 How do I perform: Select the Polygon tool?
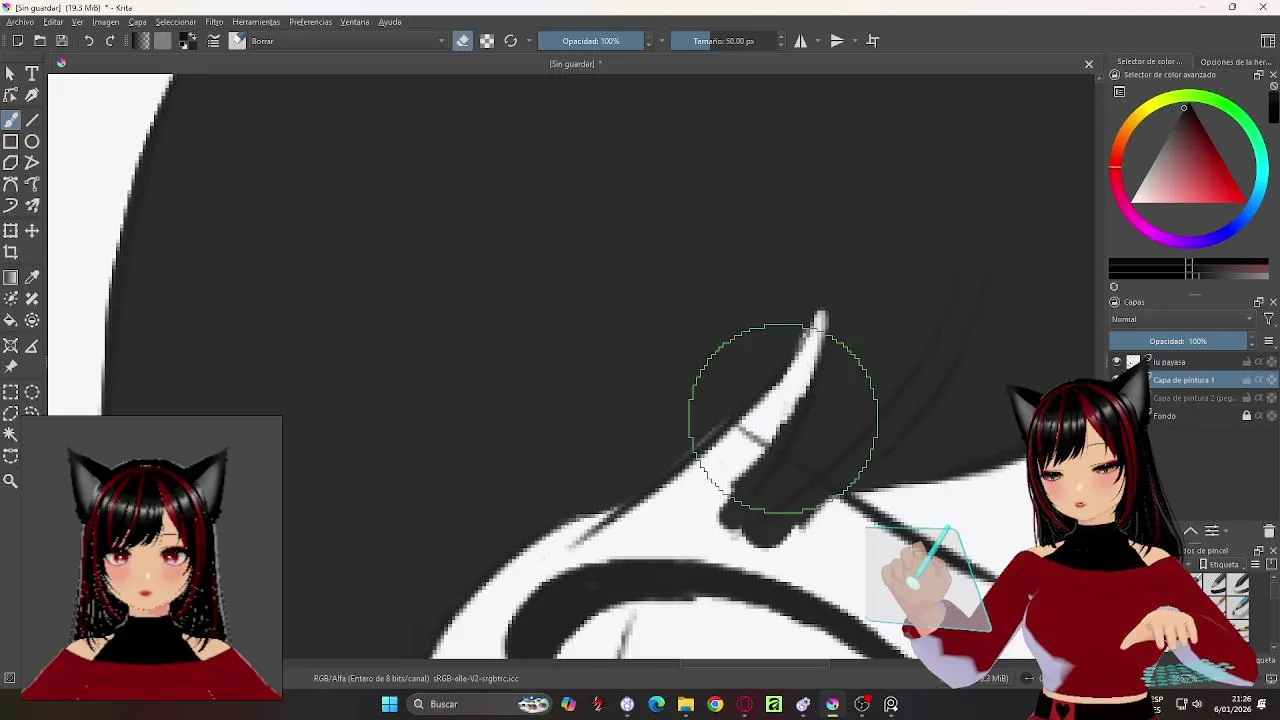[11, 163]
